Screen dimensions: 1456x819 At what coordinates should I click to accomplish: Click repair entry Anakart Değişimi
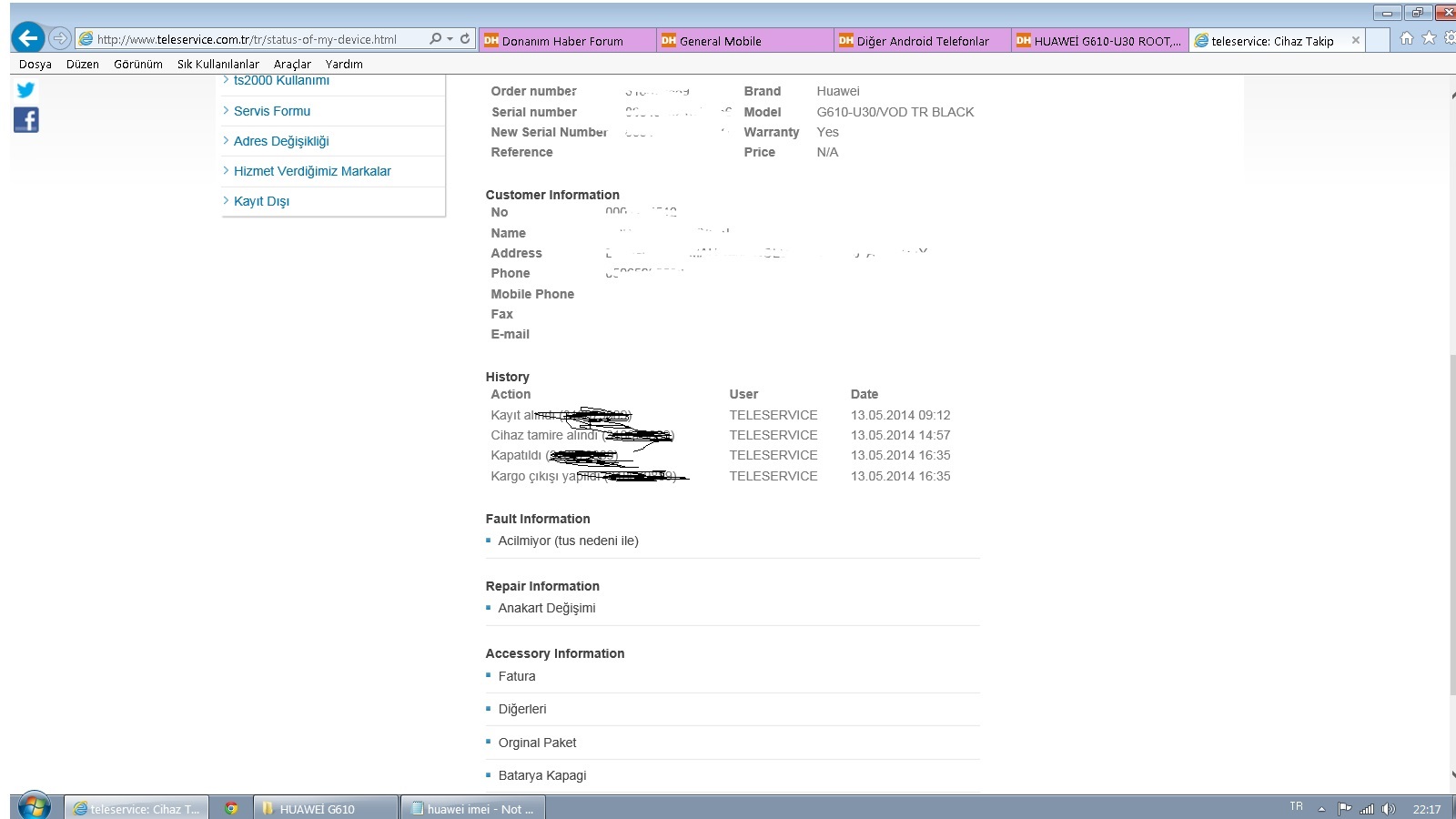547,608
